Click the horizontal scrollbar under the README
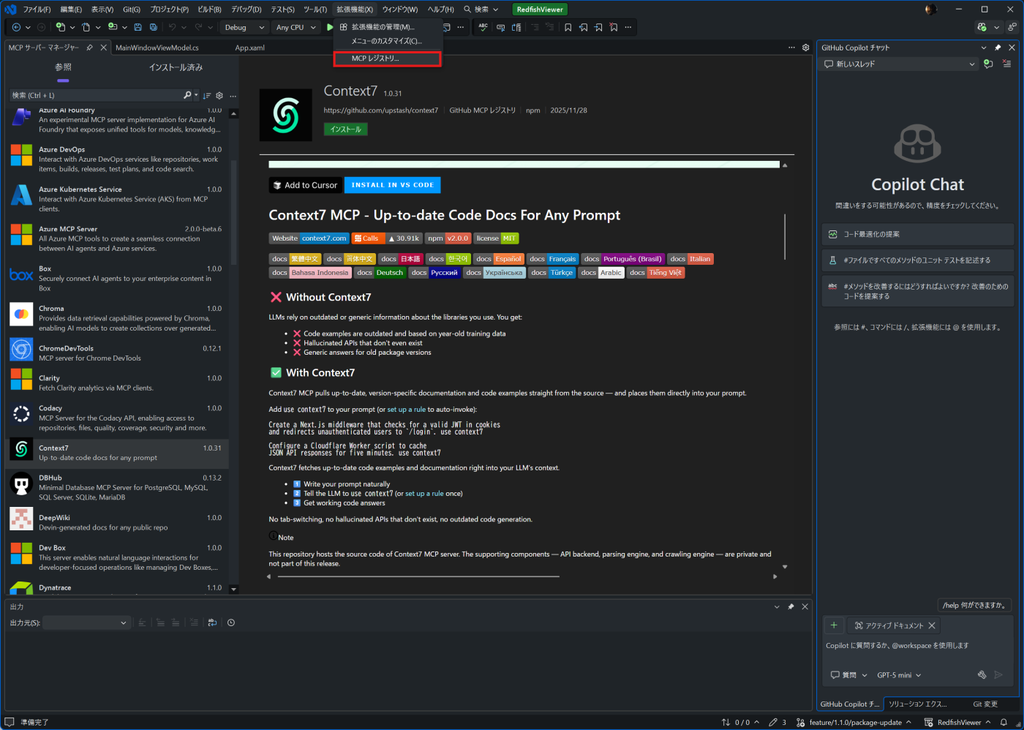 (x=419, y=577)
